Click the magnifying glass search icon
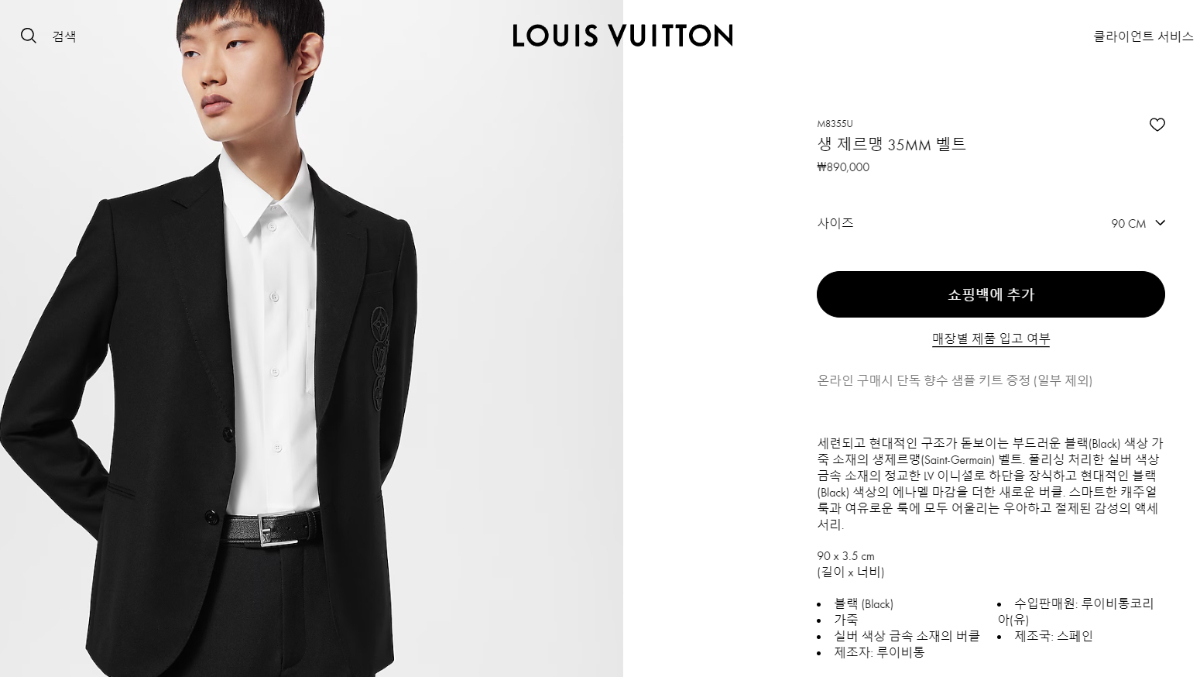1200x677 pixels. coord(28,36)
